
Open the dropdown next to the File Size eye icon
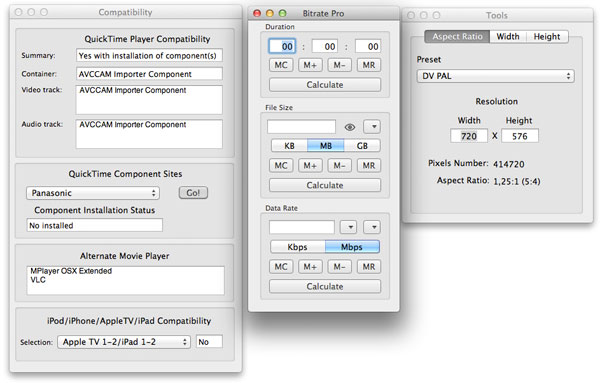[372, 127]
